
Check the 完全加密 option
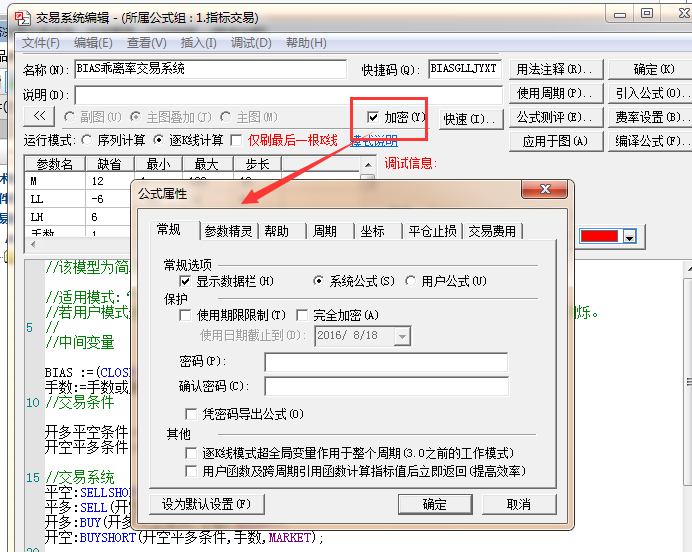[x=302, y=315]
